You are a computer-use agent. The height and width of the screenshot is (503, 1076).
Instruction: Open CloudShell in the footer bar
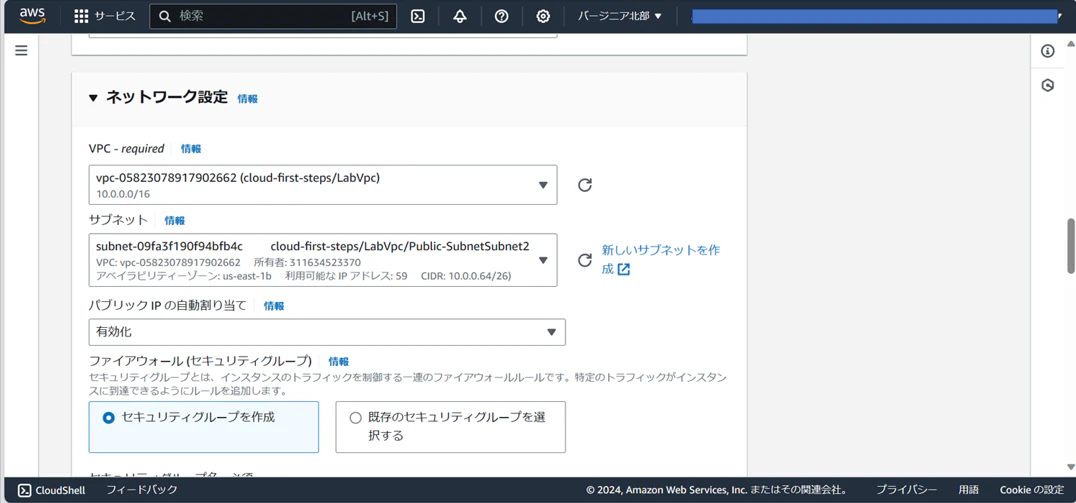tap(51, 490)
